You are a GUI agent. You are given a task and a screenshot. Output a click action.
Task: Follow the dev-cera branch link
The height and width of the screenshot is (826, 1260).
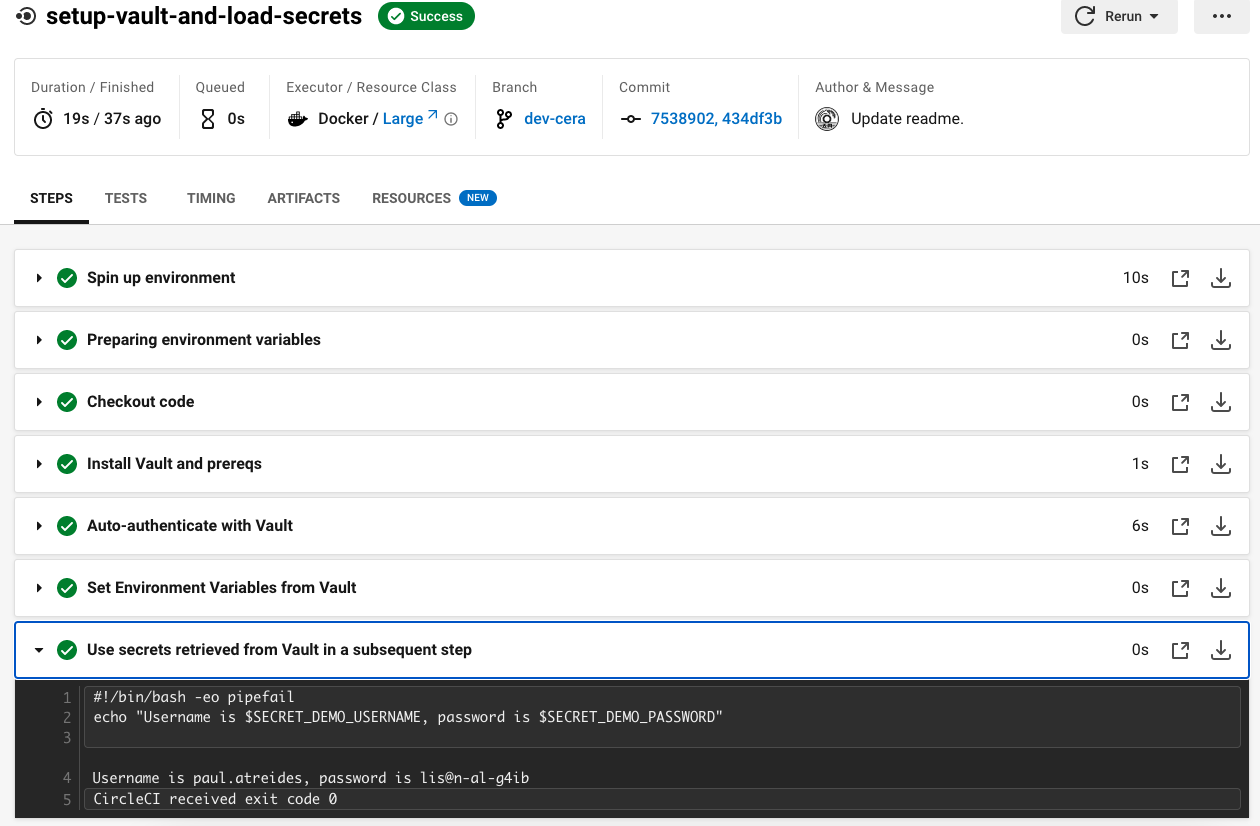tap(554, 118)
